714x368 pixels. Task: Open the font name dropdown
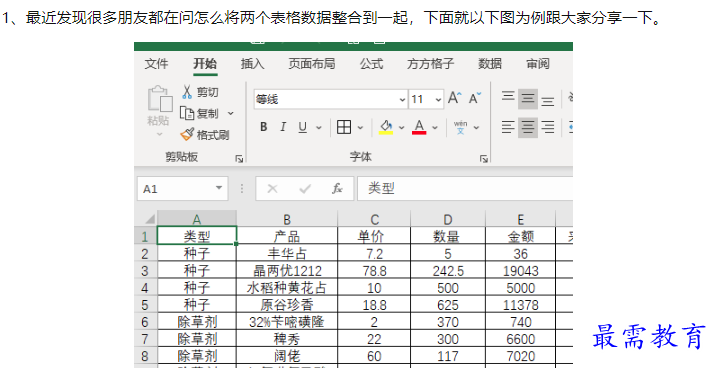[x=402, y=99]
